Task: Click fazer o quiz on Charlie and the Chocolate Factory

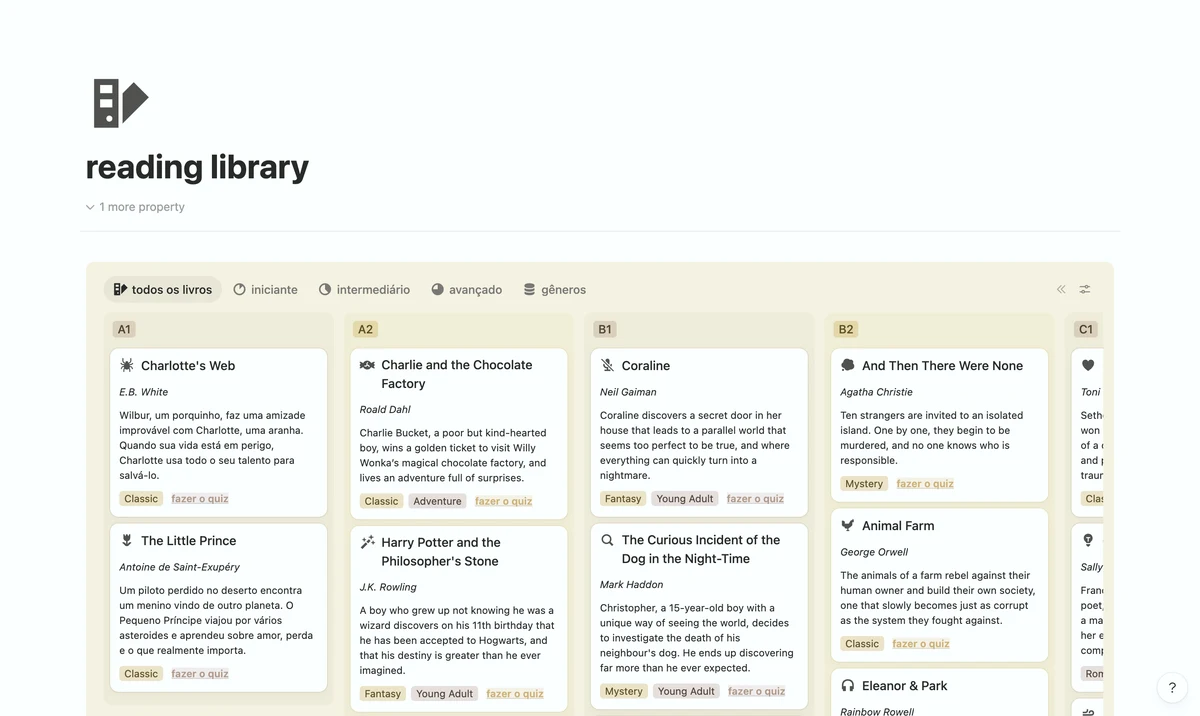Action: point(504,502)
